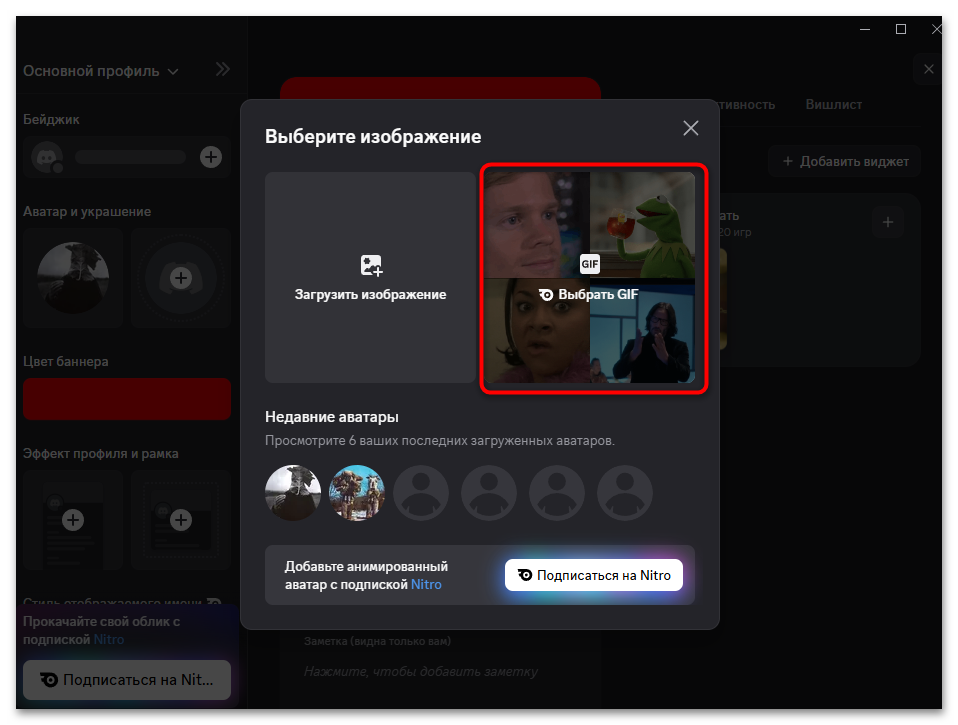This screenshot has width=958, height=725.
Task: Click the Добавить виджет button
Action: pos(845,161)
